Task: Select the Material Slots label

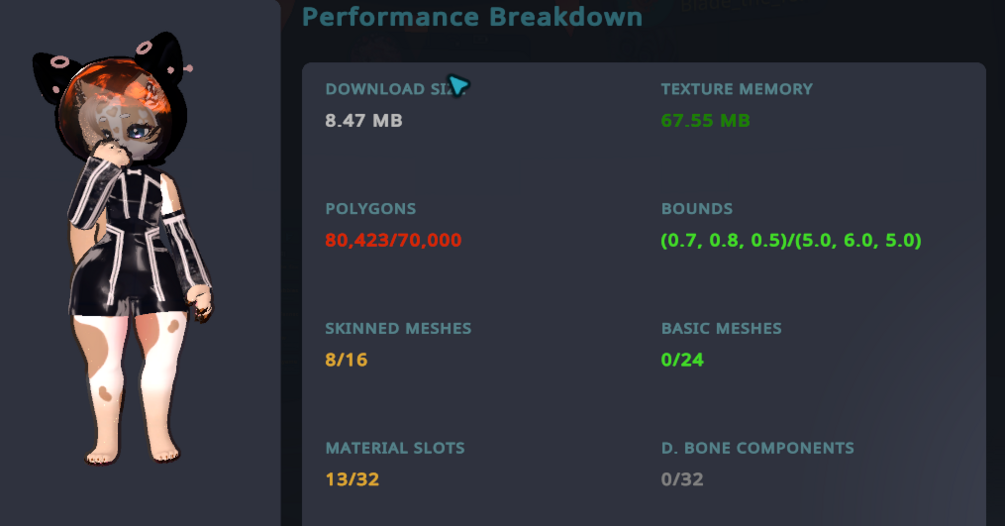Action: click(x=395, y=448)
